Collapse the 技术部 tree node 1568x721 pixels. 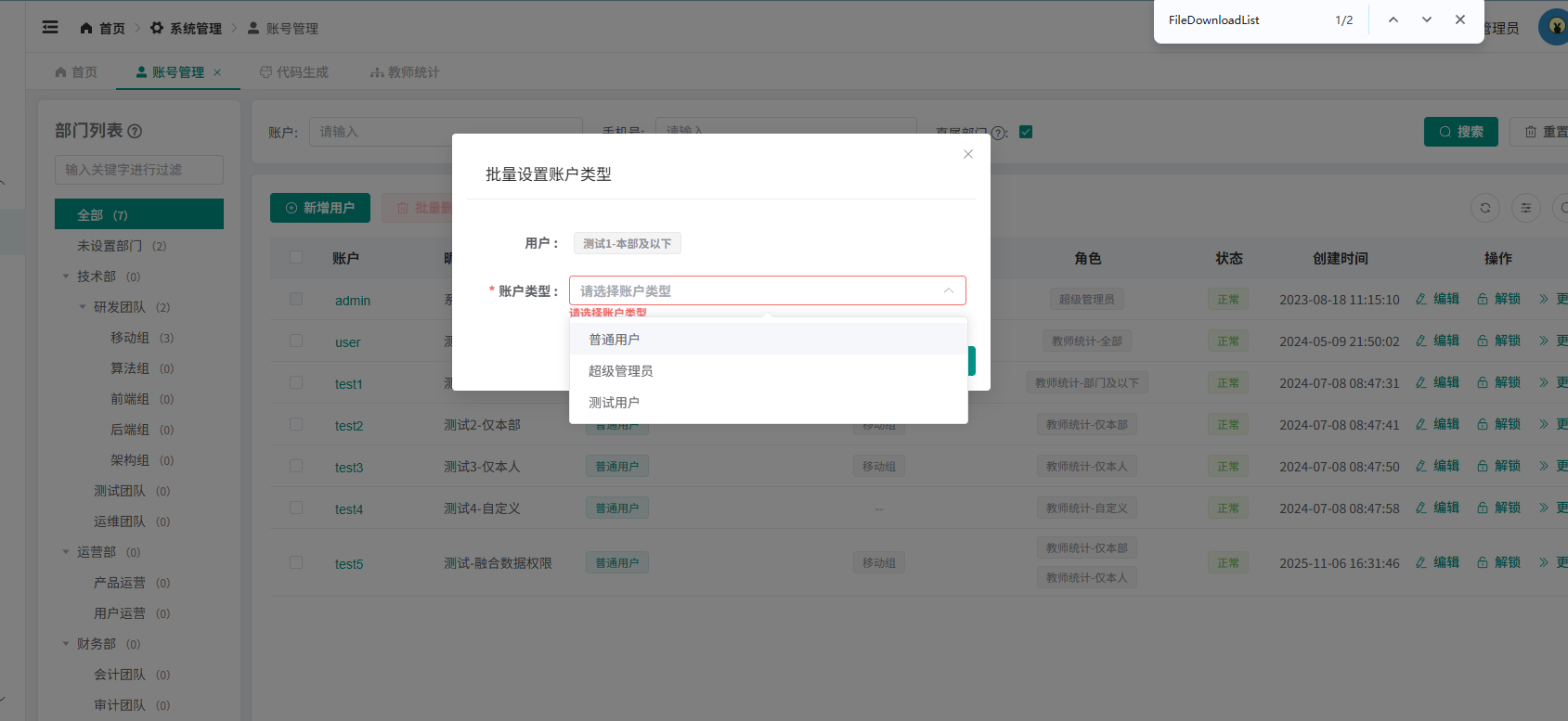66,277
